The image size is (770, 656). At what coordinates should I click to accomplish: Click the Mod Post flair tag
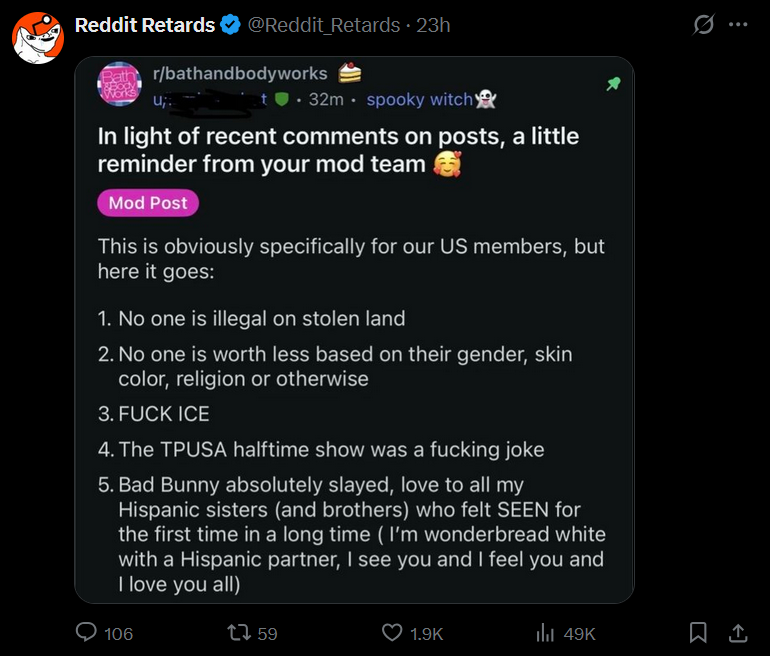pyautogui.click(x=148, y=203)
